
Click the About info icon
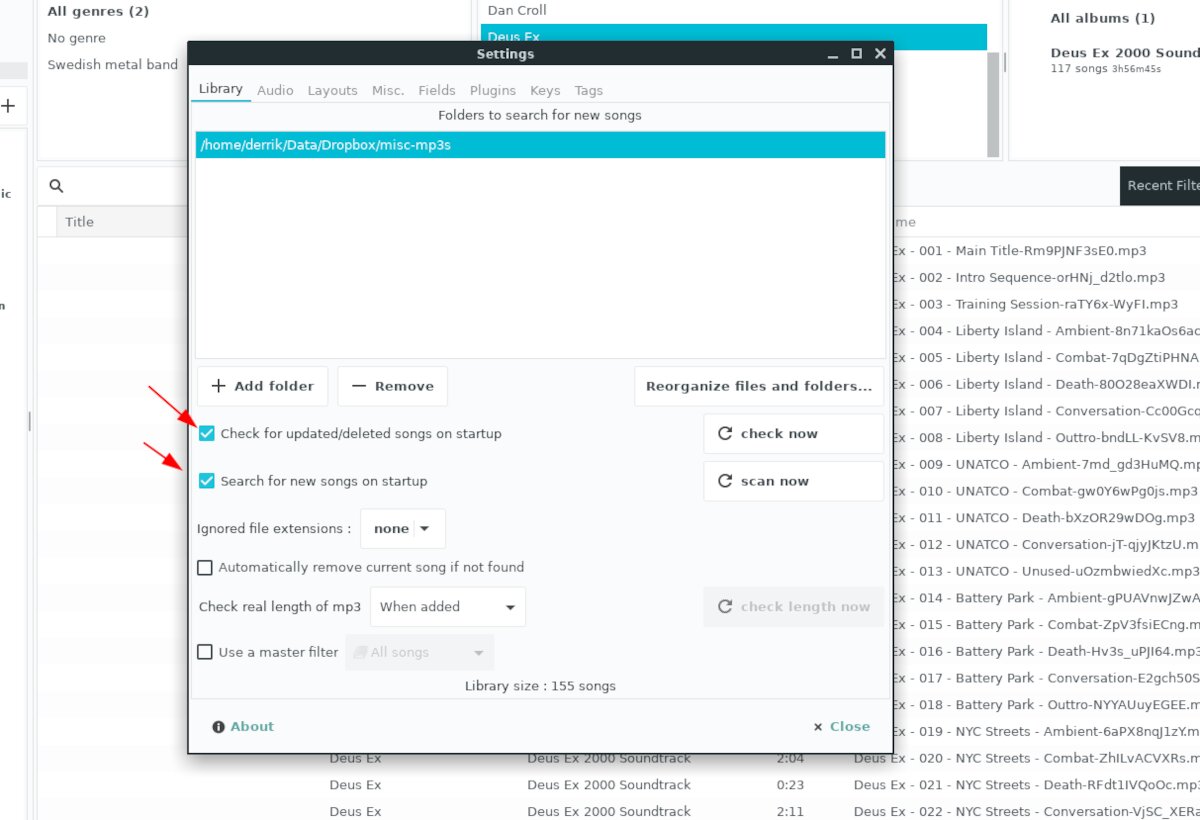(218, 727)
